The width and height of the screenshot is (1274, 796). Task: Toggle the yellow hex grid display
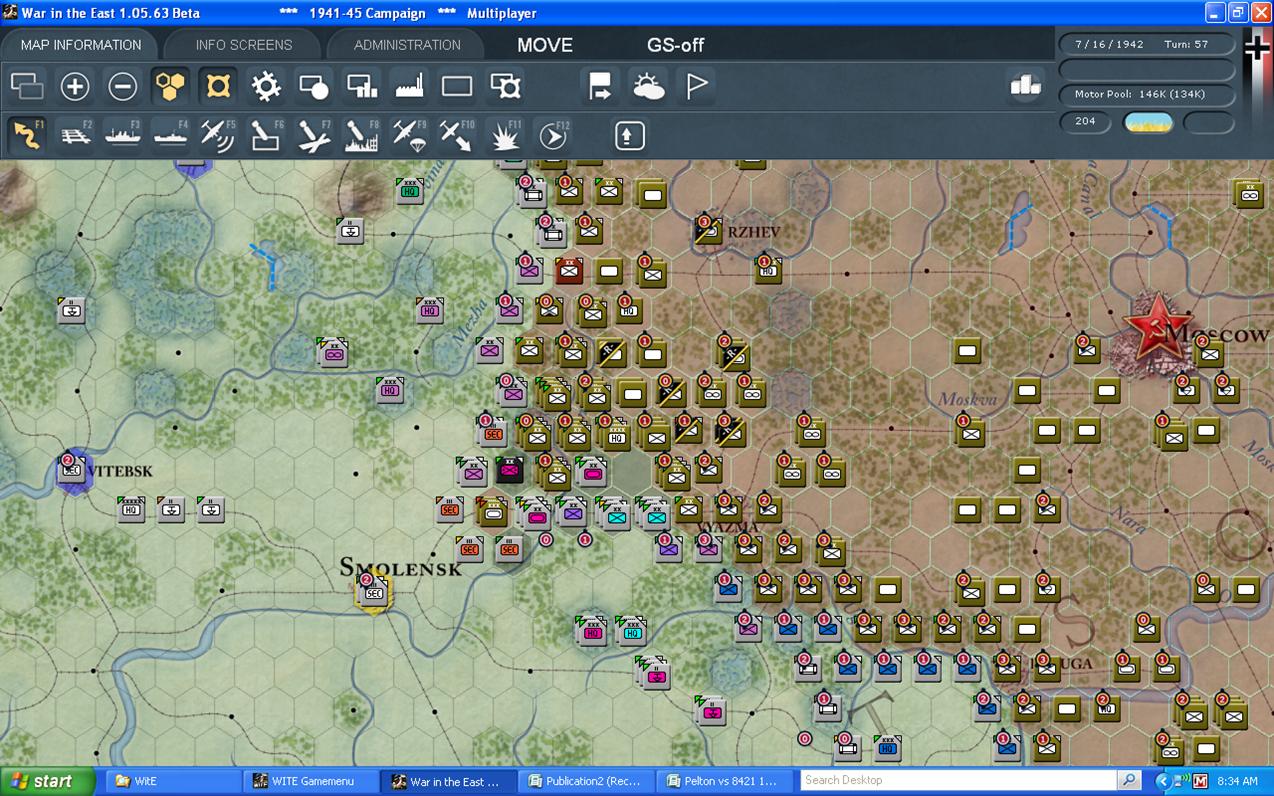(170, 87)
